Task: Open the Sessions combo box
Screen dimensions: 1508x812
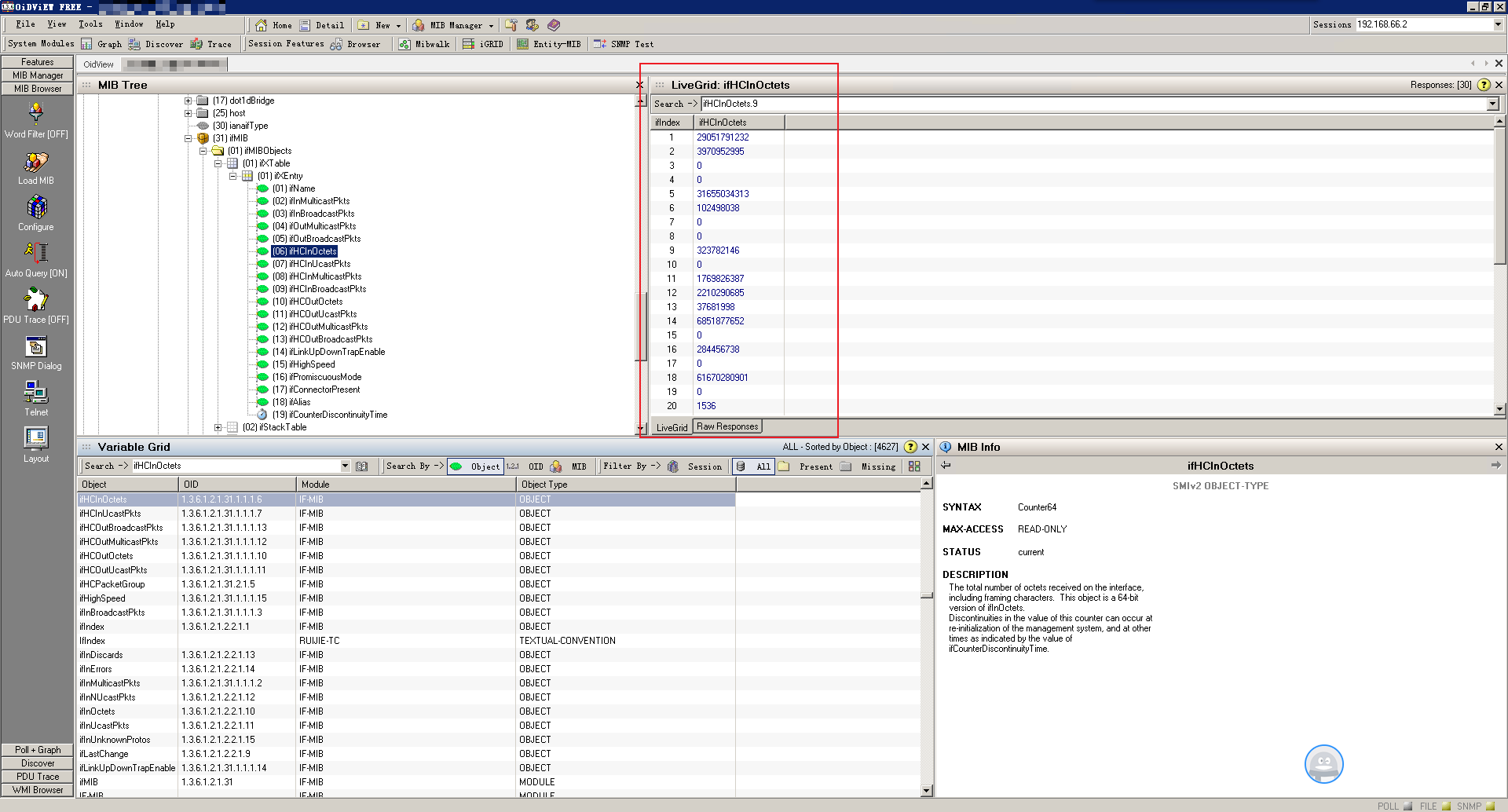Action: tap(1429, 24)
